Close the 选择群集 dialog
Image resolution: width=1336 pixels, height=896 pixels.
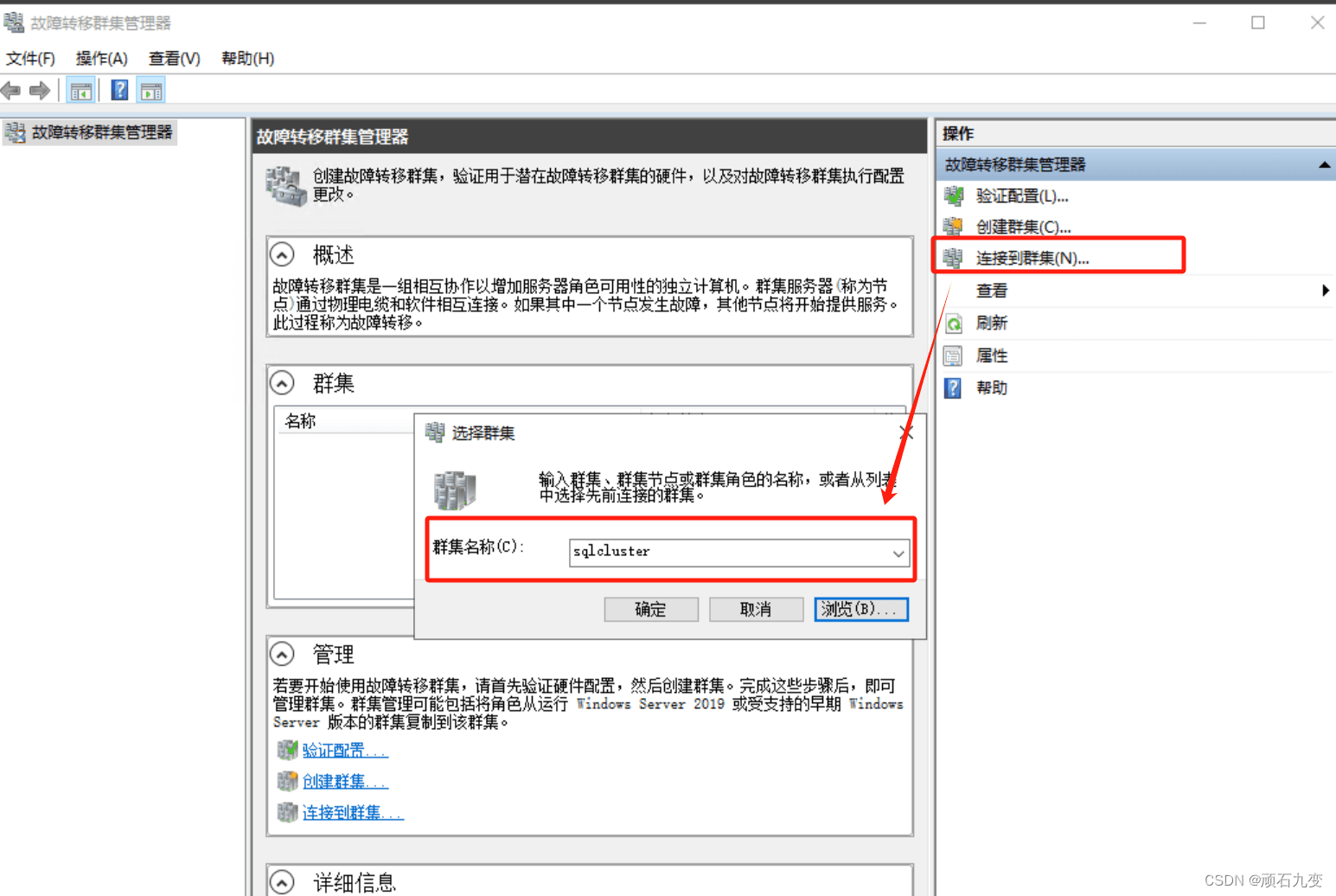906,432
